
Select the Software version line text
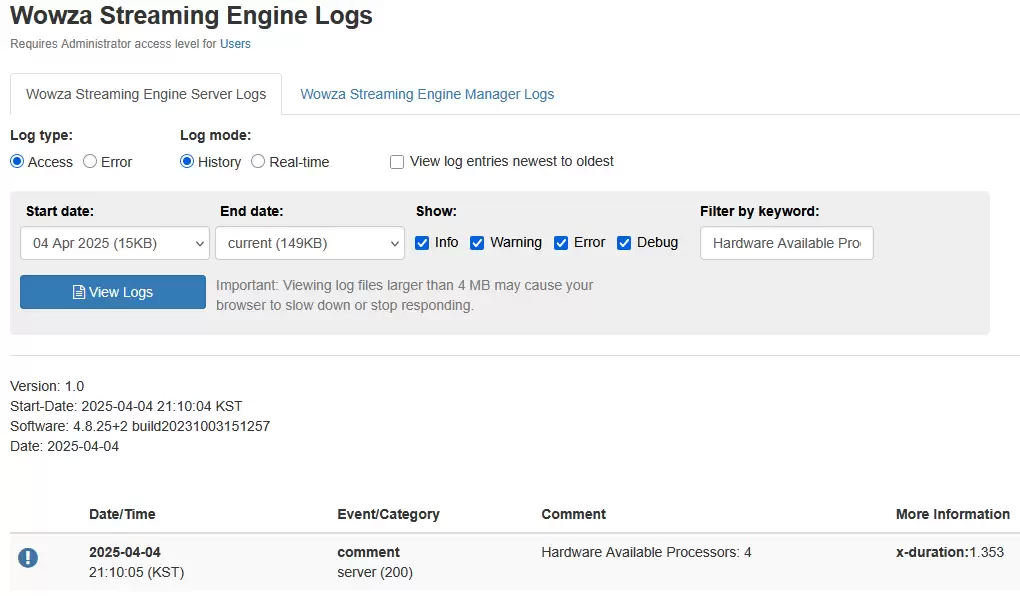(140, 426)
